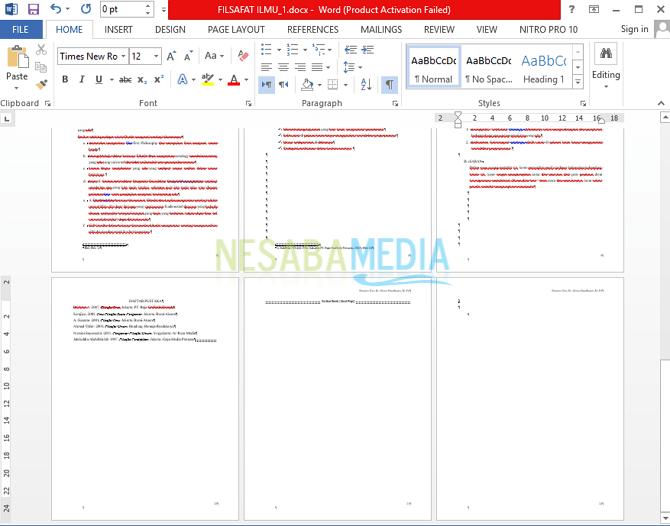Collapse the ribbon with the caret
The width and height of the screenshot is (670, 526).
coord(661,103)
